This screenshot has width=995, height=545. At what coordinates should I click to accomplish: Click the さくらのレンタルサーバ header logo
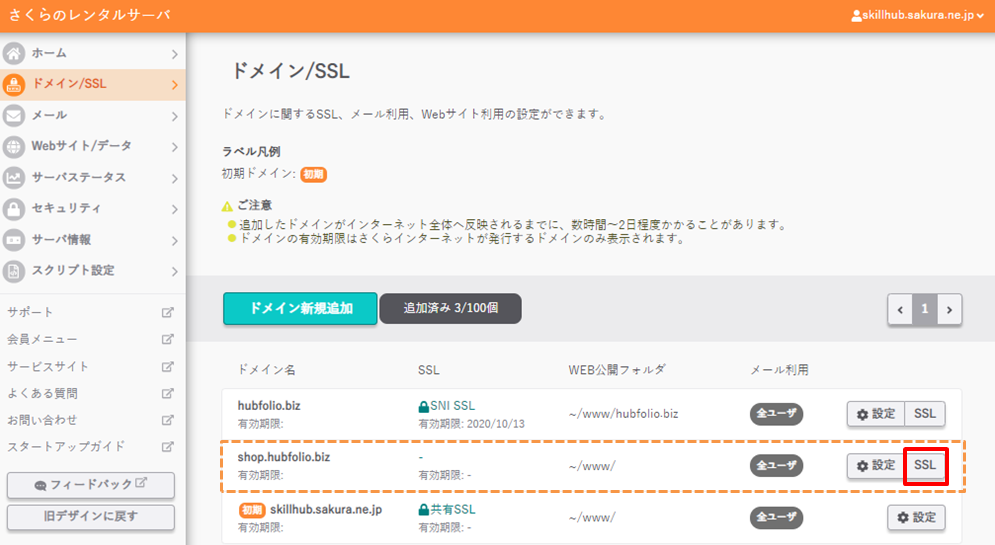tap(89, 15)
